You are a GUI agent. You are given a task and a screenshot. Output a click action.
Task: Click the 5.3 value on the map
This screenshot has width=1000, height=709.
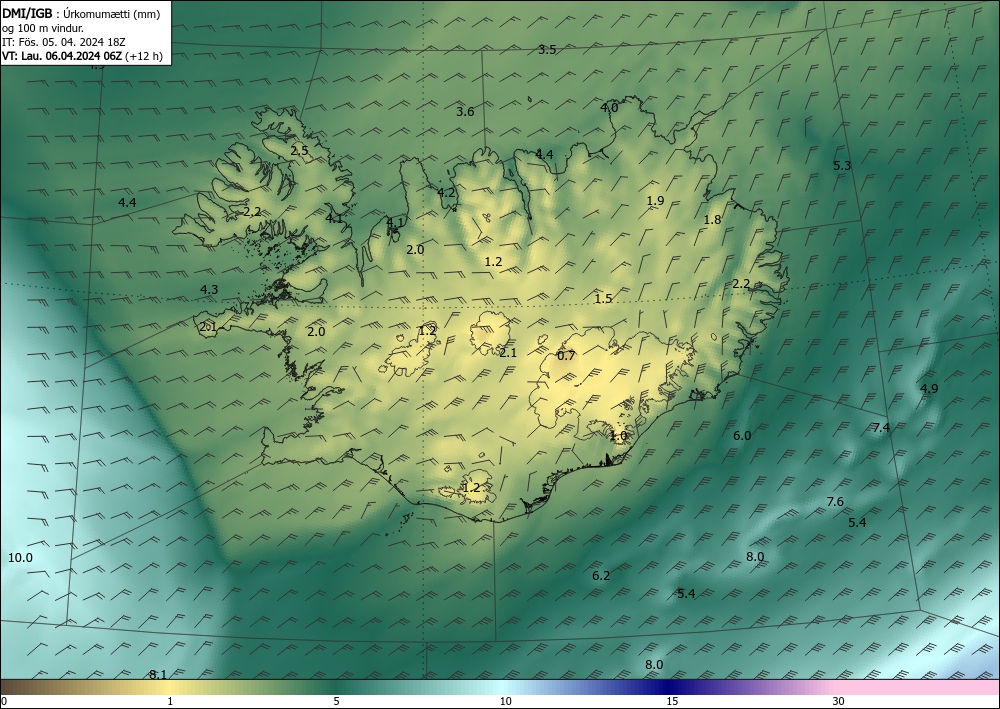pos(842,166)
